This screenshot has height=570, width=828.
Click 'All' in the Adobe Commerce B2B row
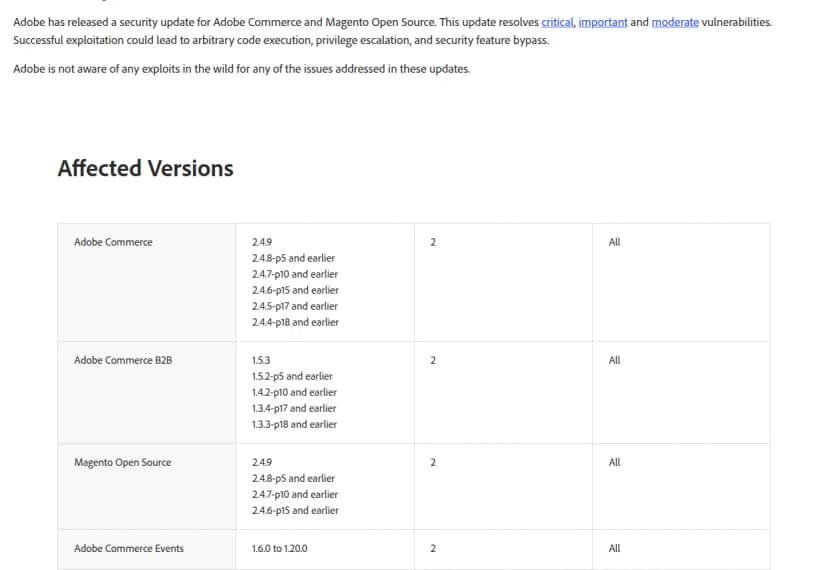coord(614,360)
